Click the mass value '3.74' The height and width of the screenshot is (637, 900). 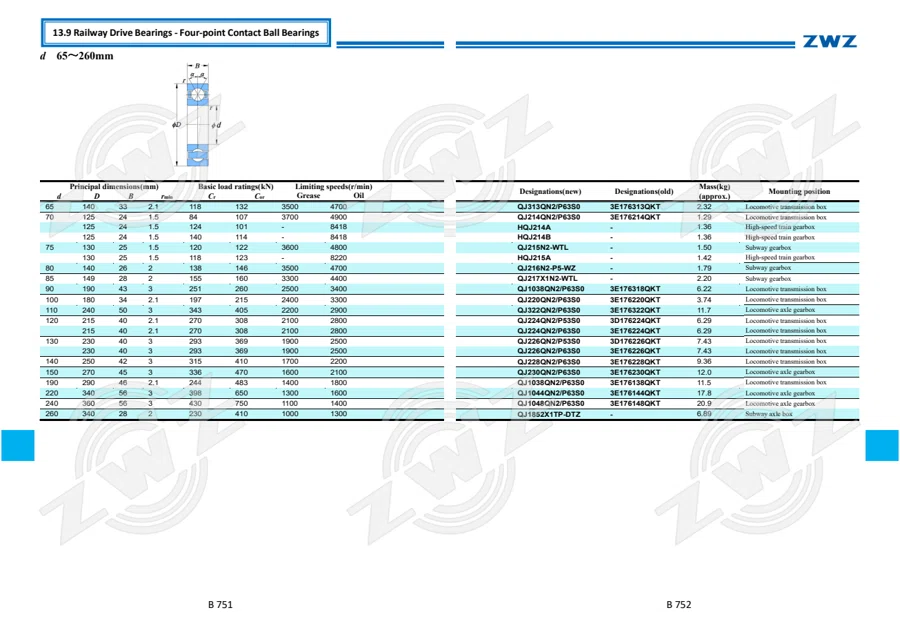coord(704,300)
